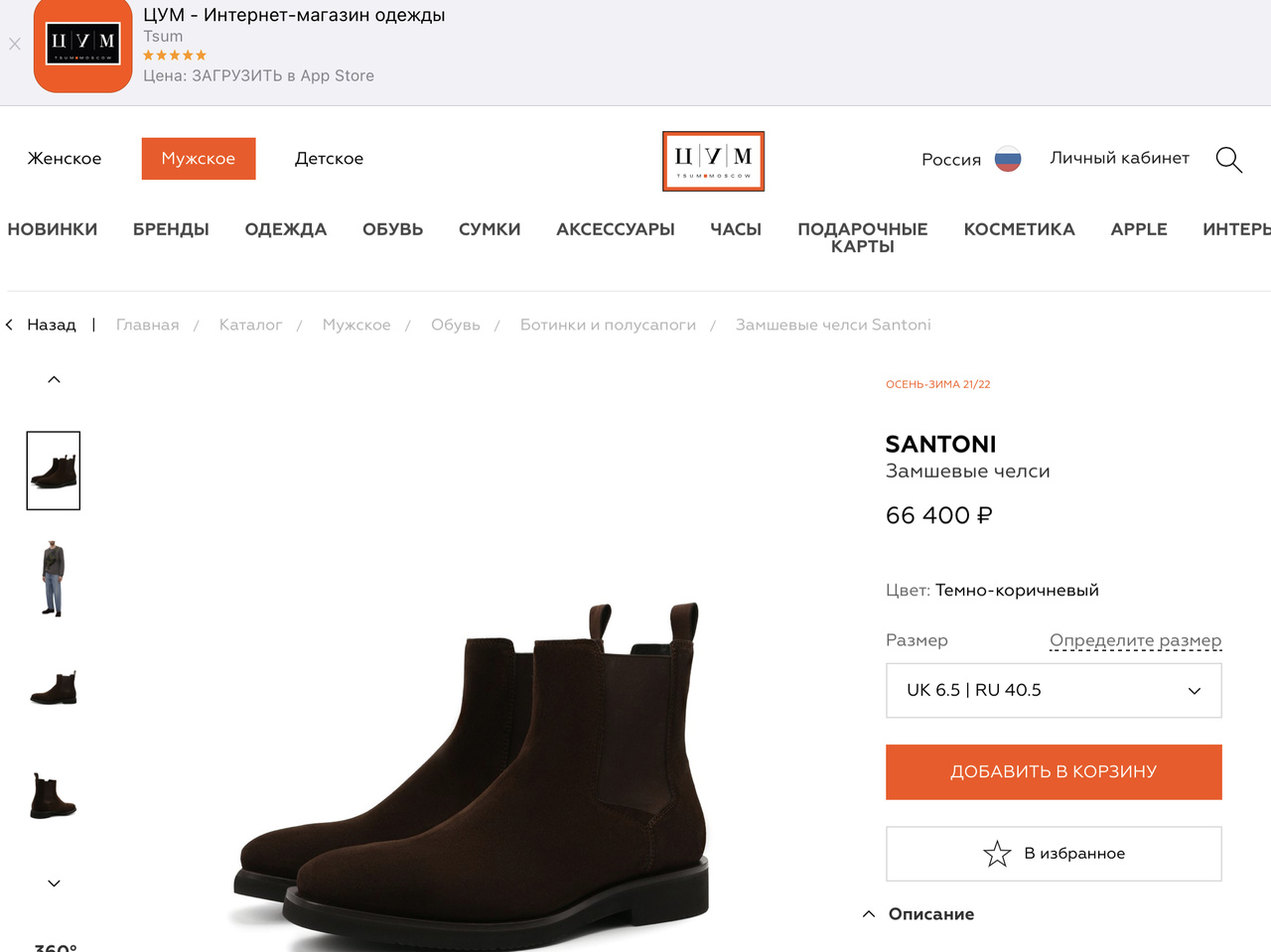Switch to the Женское tab
Image resolution: width=1271 pixels, height=952 pixels.
tap(65, 159)
